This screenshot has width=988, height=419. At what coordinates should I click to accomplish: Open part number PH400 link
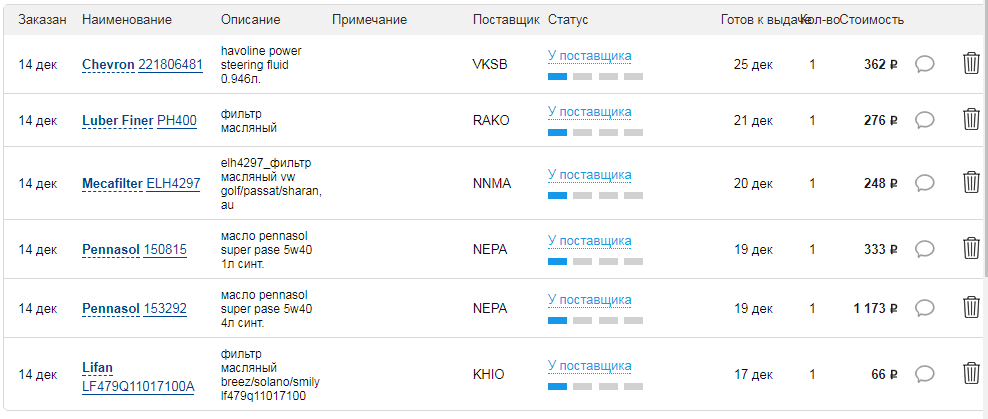(x=176, y=120)
